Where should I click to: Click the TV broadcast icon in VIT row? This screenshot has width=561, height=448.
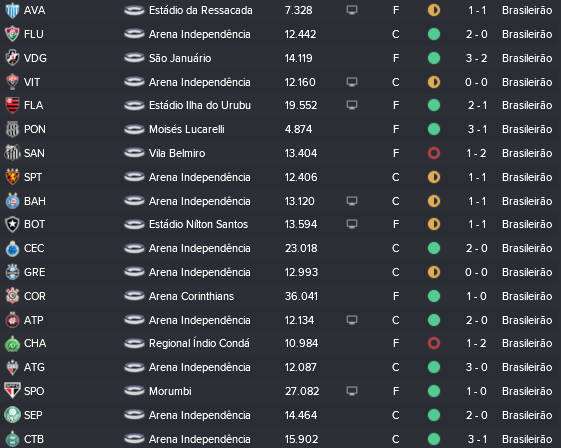[x=352, y=82]
